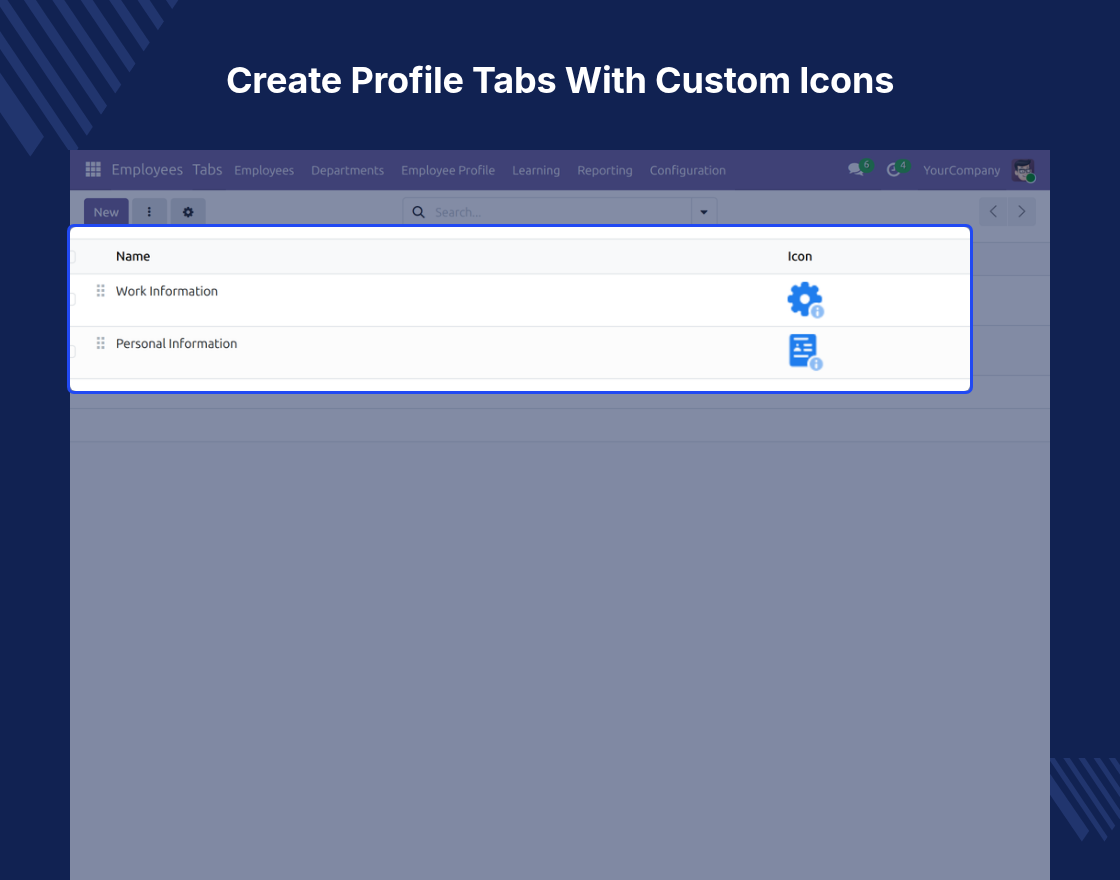Open the YourCompany company switcher
Image resolution: width=1120 pixels, height=880 pixels.
click(x=961, y=170)
